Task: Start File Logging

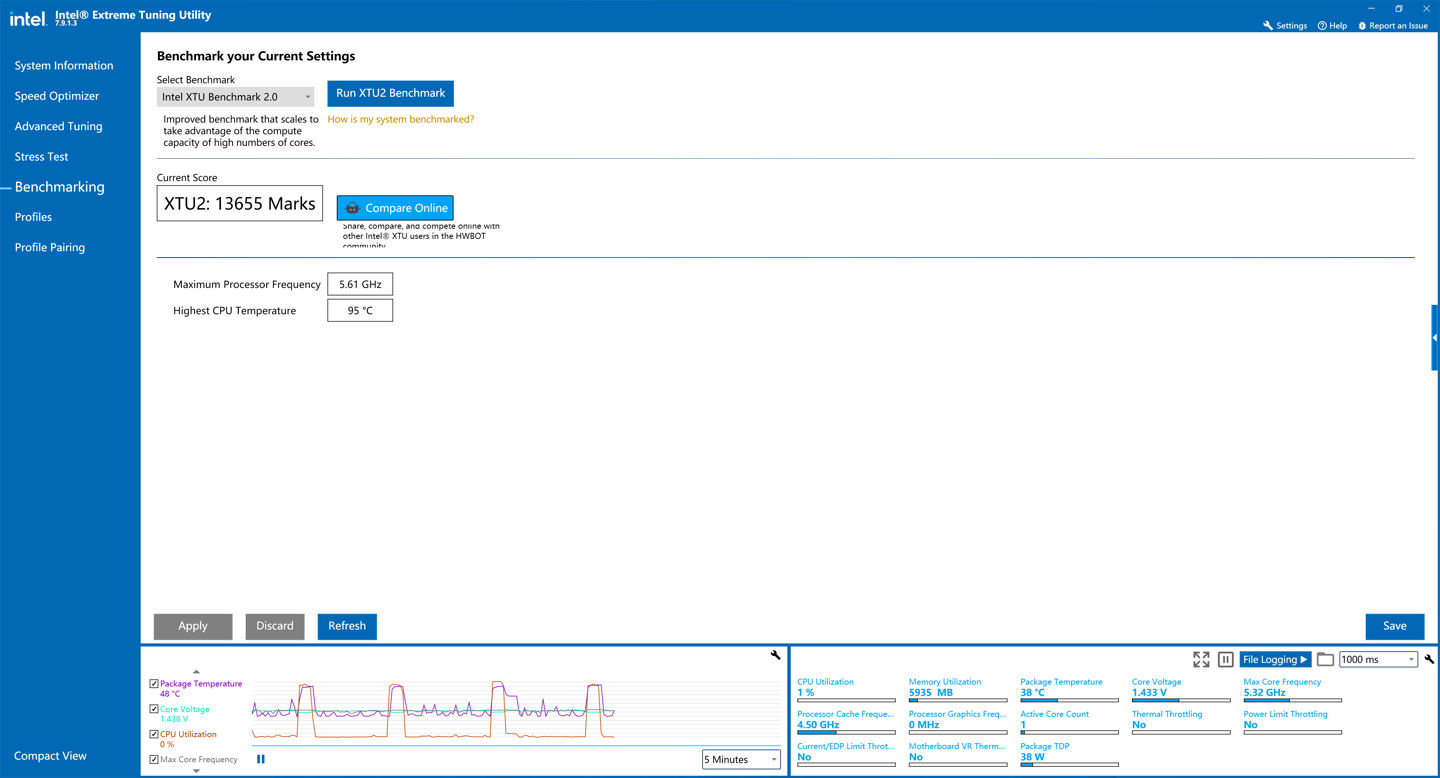Action: (1275, 659)
